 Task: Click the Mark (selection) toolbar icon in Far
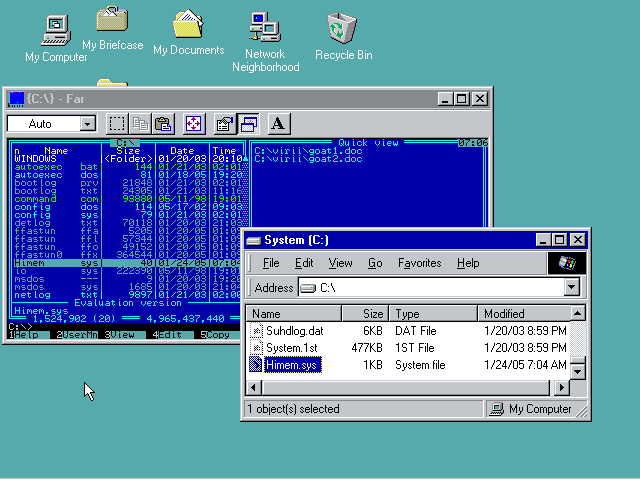(x=117, y=124)
